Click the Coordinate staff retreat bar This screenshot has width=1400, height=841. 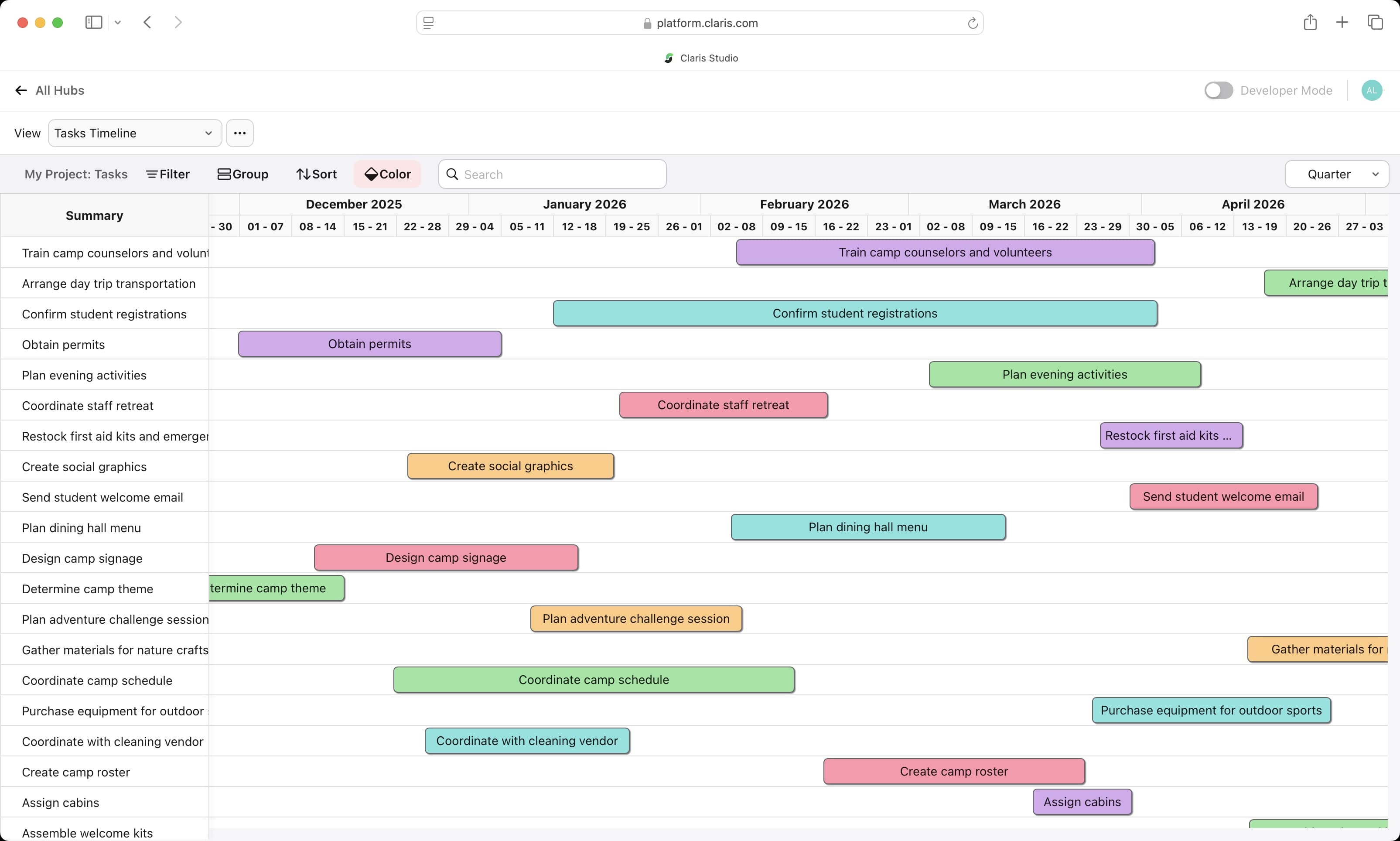pyautogui.click(x=723, y=405)
